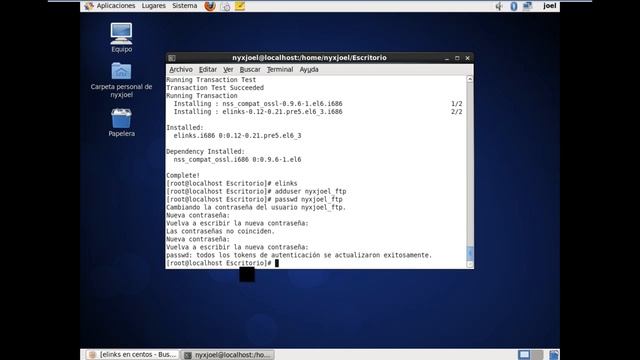Click the terminal window menu icon
The image size is (640, 360).
tap(172, 58)
